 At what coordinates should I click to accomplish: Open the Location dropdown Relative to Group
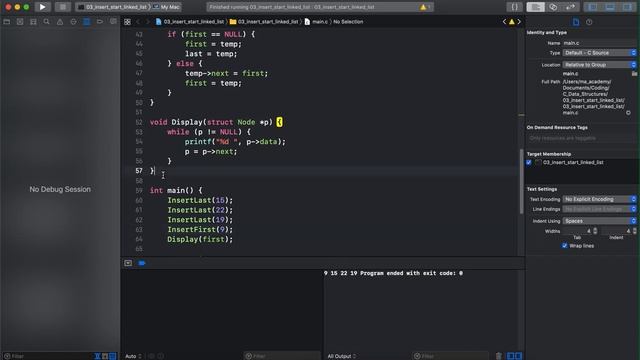pyautogui.click(x=599, y=64)
